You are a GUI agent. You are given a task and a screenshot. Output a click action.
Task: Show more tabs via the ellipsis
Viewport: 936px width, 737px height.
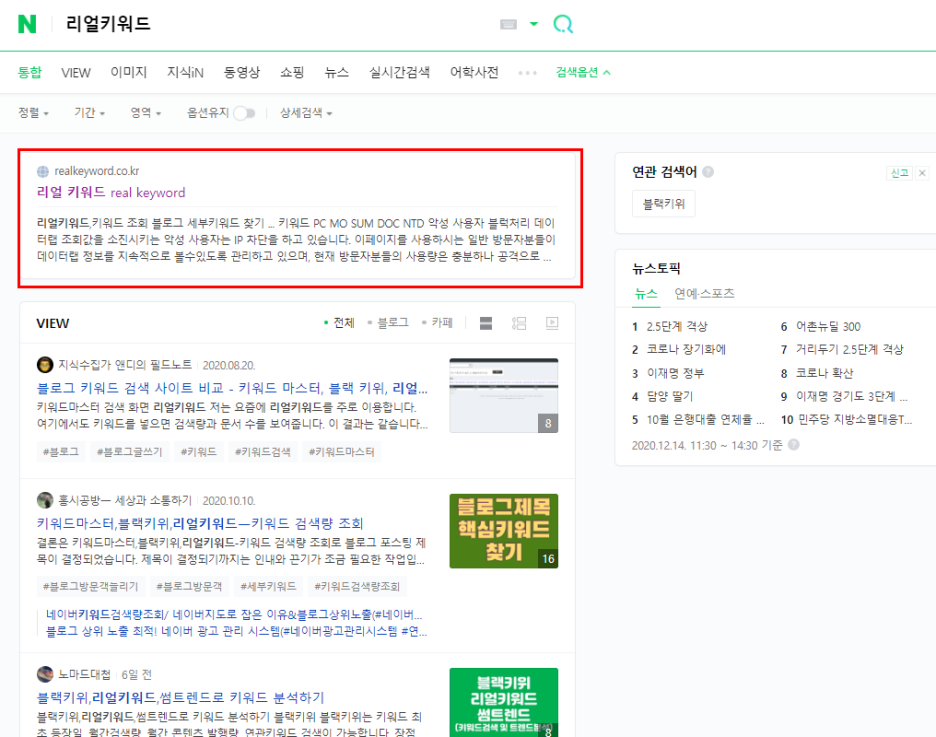527,73
